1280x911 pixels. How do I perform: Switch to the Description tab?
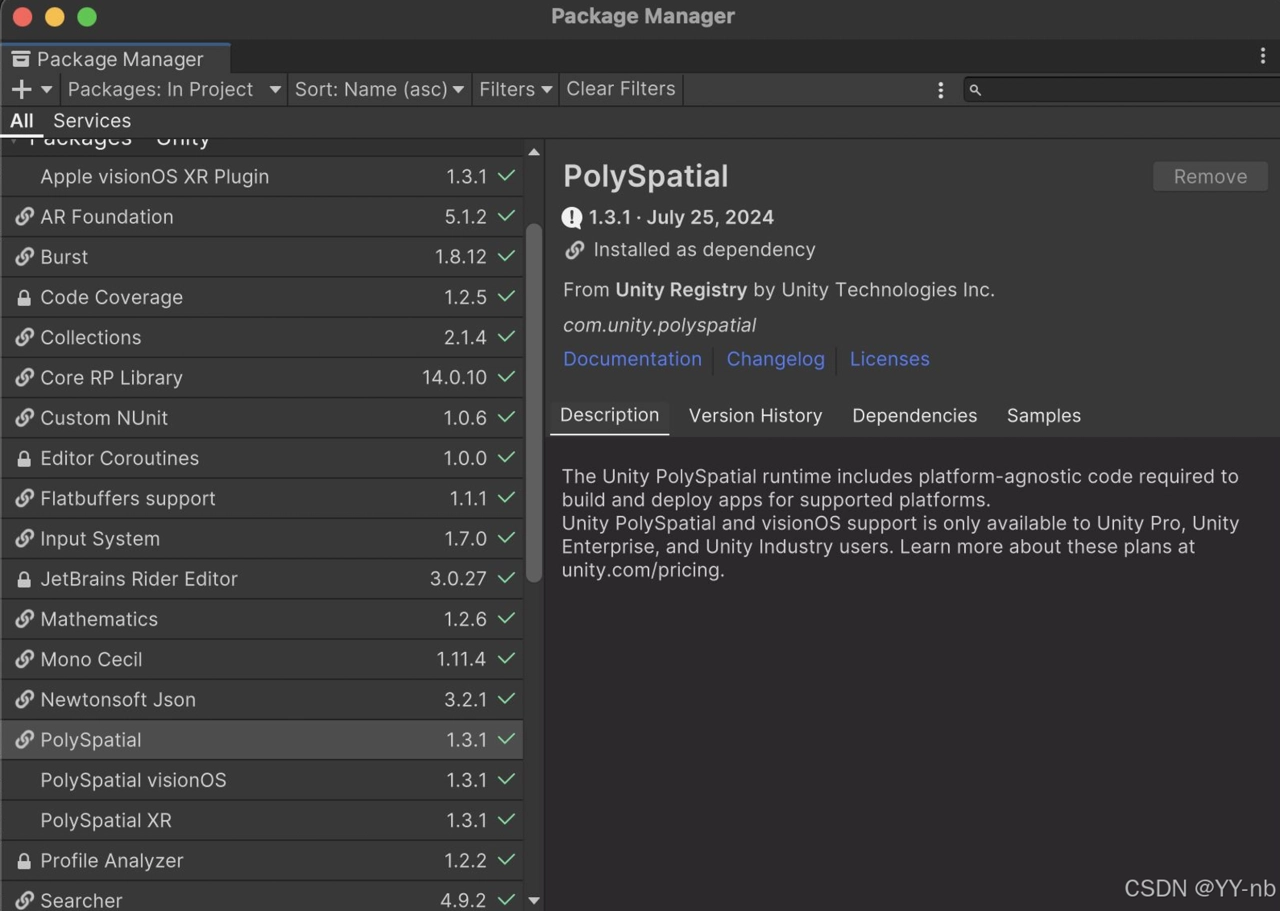(x=609, y=415)
